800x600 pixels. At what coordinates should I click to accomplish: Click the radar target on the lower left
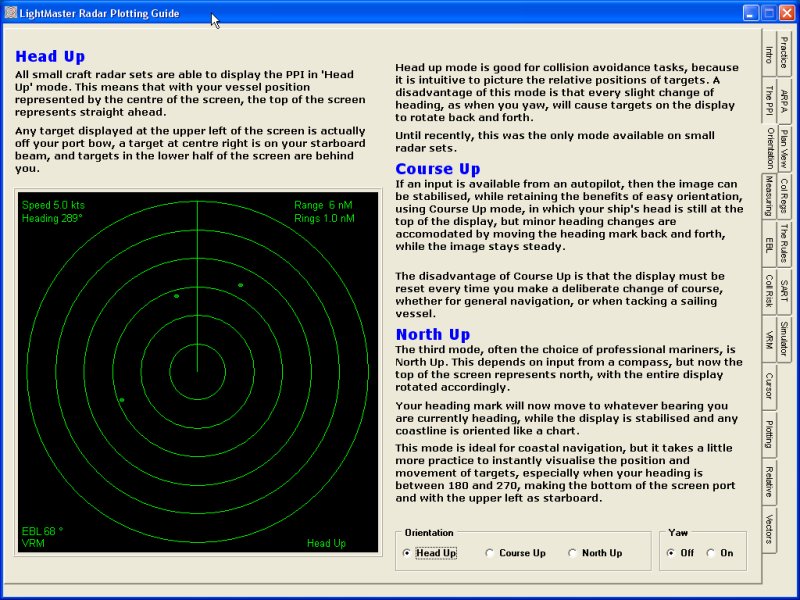coord(122,400)
